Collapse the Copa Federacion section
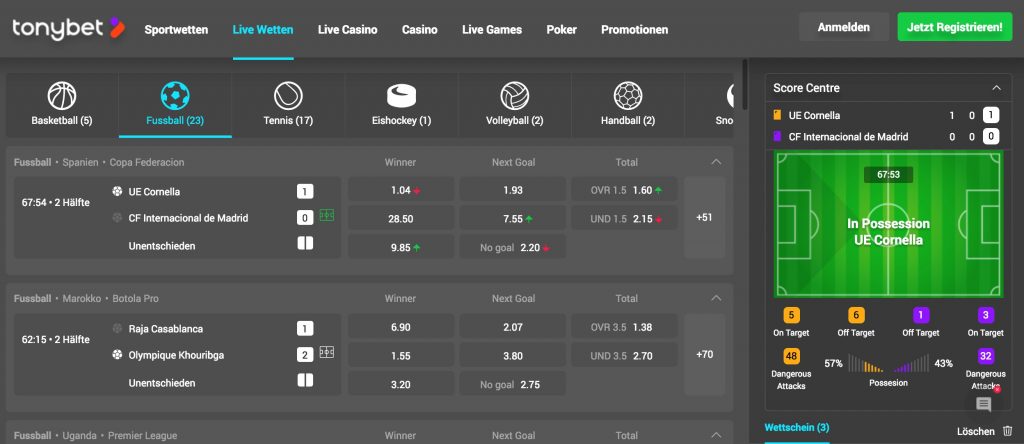 click(x=716, y=162)
